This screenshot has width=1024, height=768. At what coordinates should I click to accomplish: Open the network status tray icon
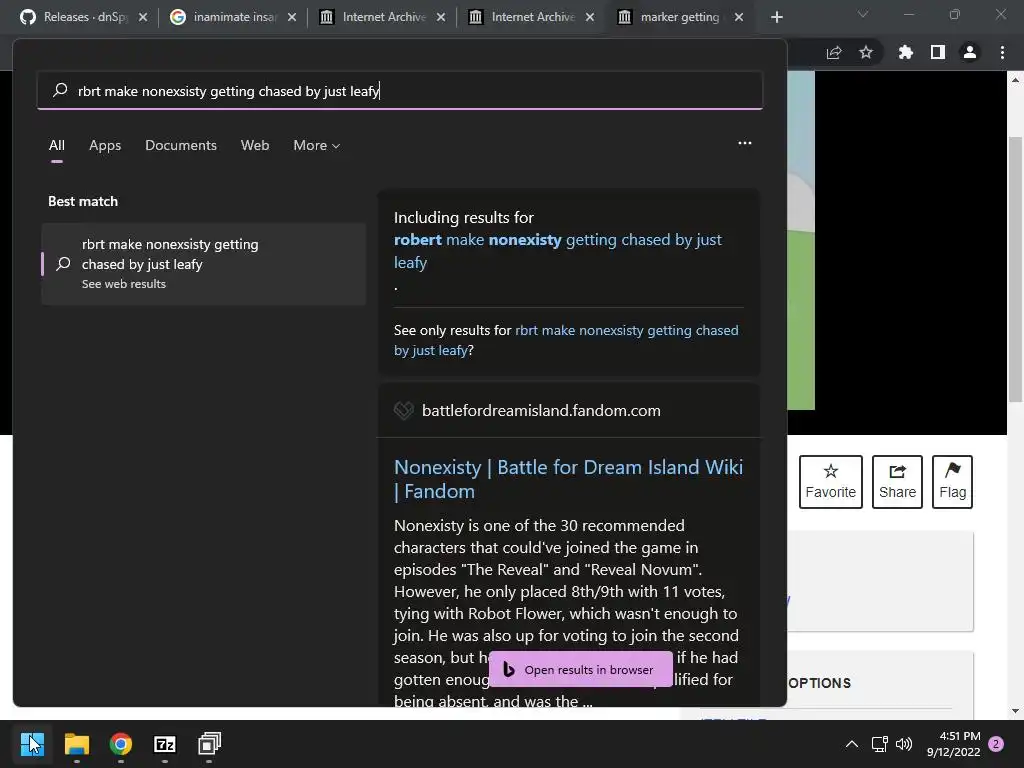(879, 744)
